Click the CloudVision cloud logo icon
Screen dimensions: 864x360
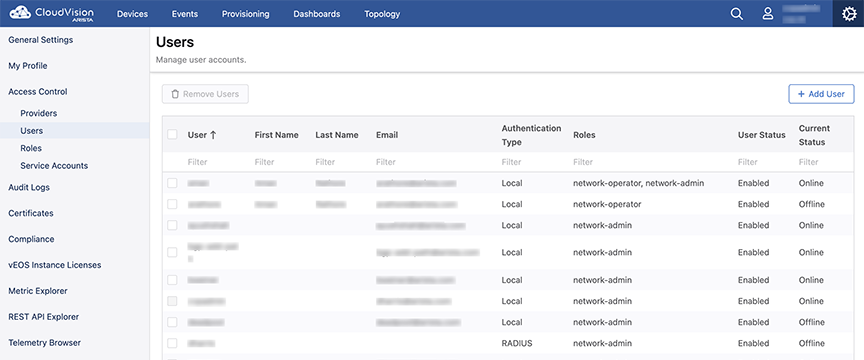tap(20, 13)
